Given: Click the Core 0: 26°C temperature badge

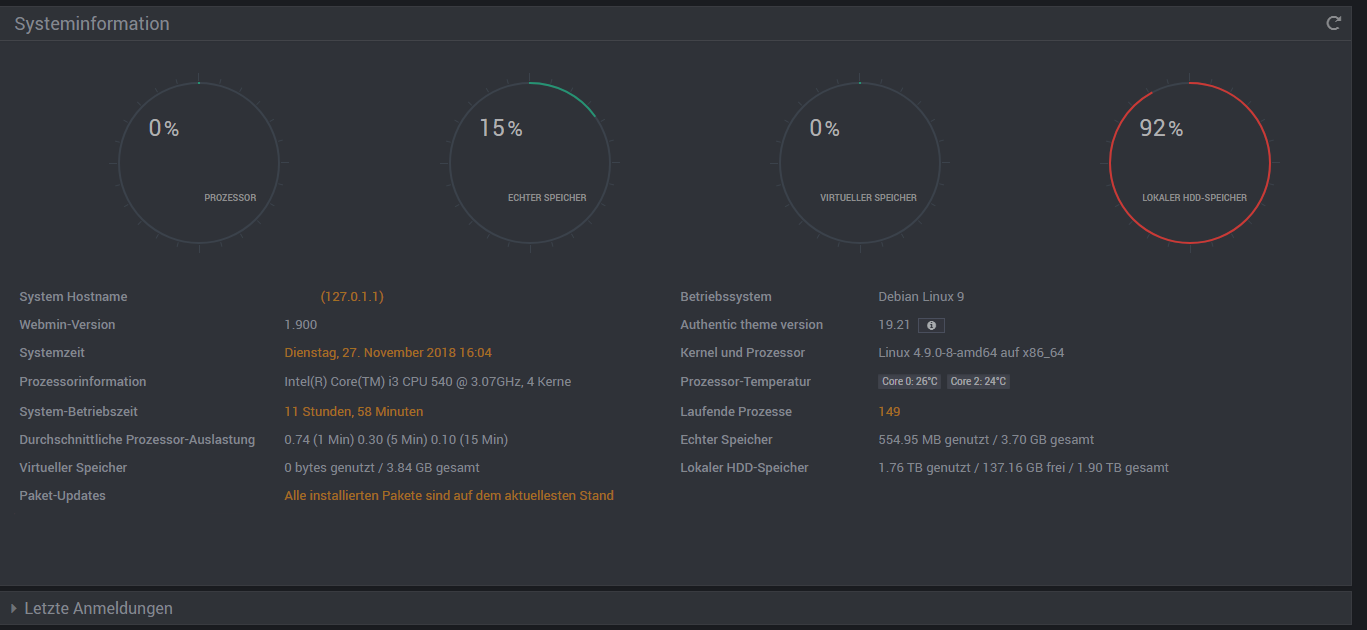Looking at the screenshot, I should 909,382.
